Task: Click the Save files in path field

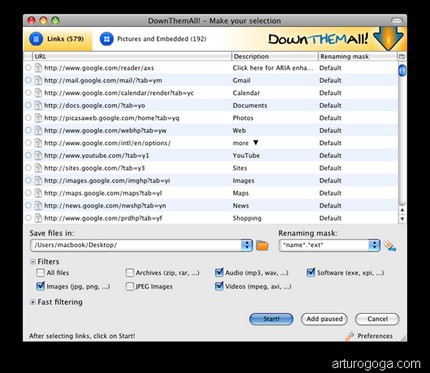Action: pos(136,245)
